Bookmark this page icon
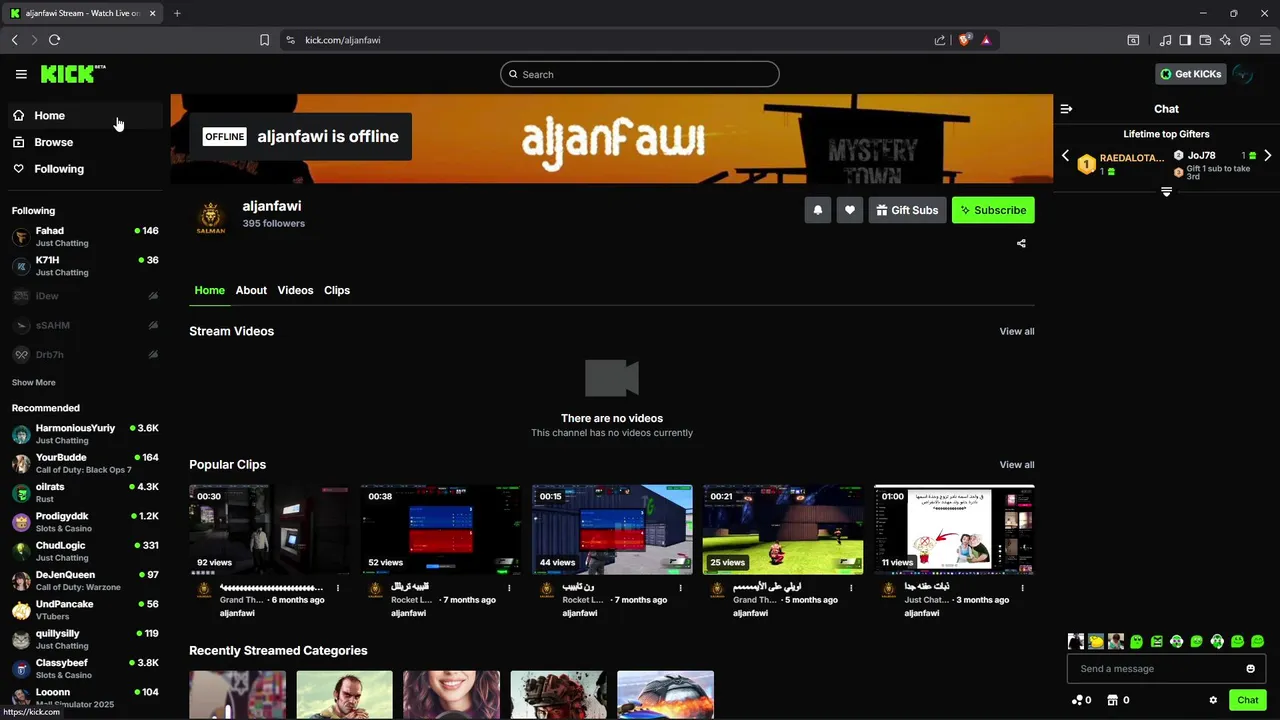Screen dimensions: 1280x720 pos(264,40)
